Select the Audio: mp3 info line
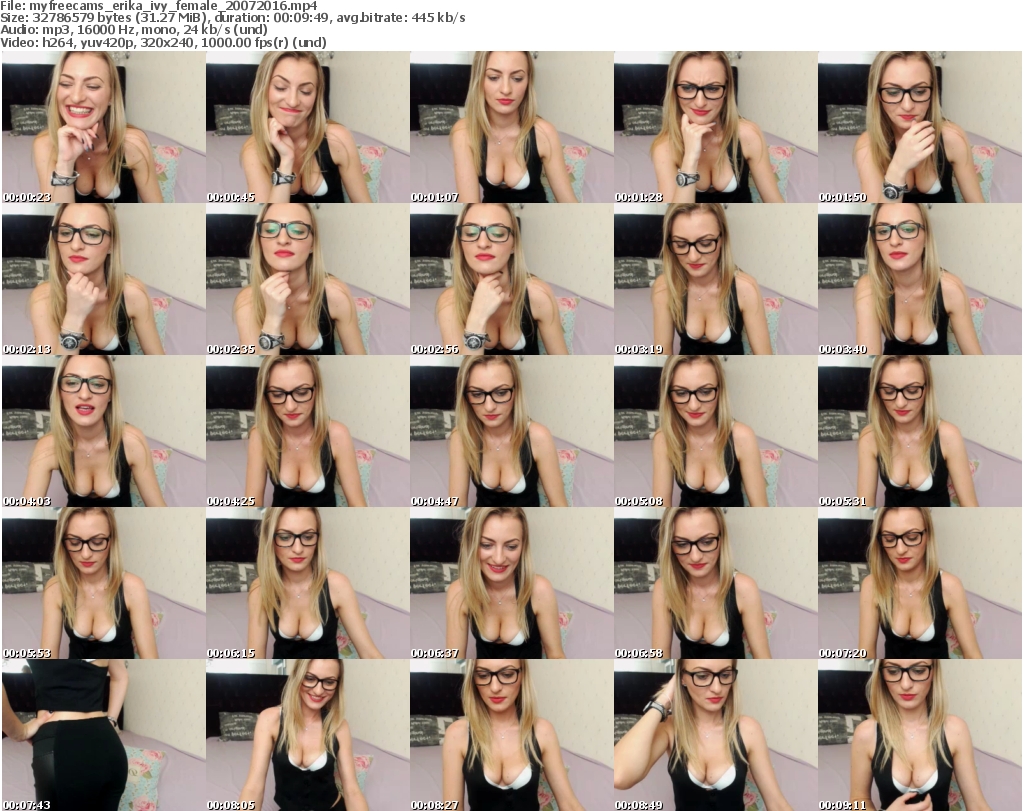 pyautogui.click(x=134, y=30)
